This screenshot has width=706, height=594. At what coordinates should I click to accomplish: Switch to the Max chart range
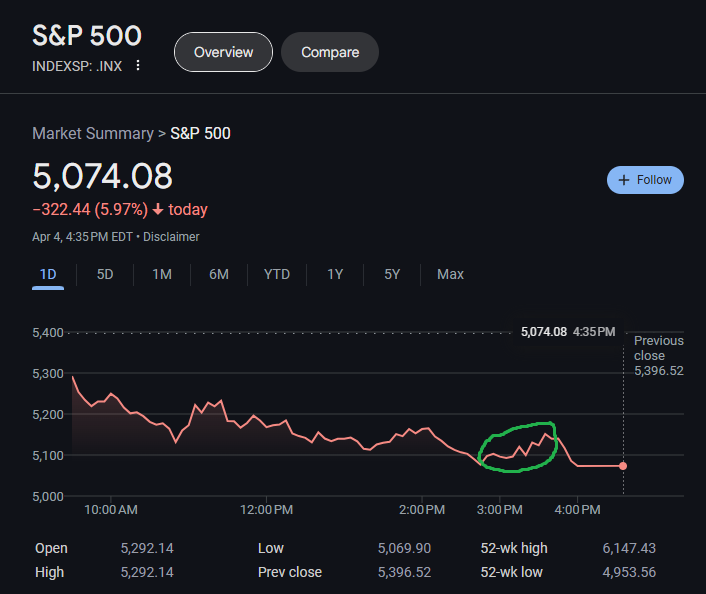[450, 274]
